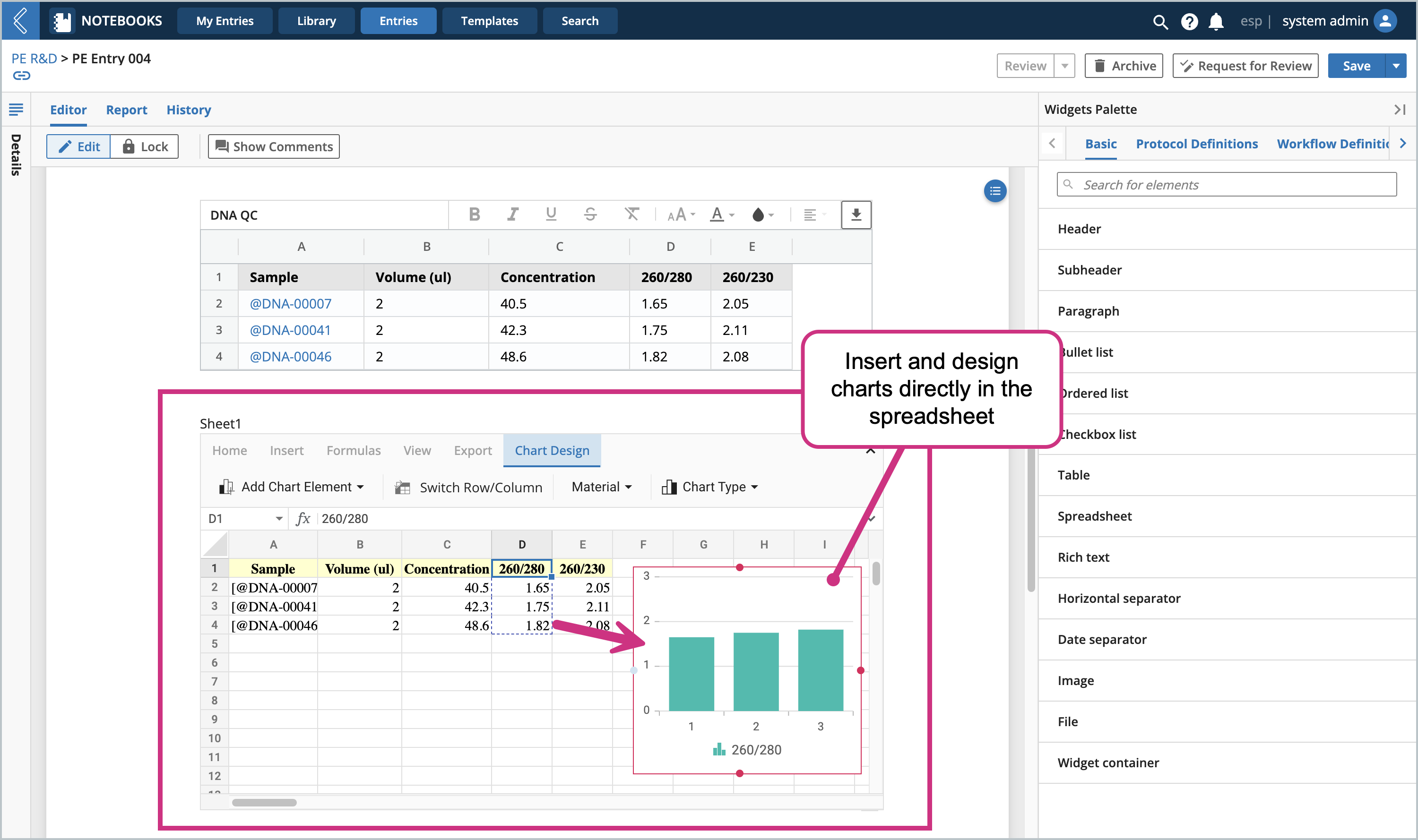Open the Notebooks app icon

[x=62, y=21]
